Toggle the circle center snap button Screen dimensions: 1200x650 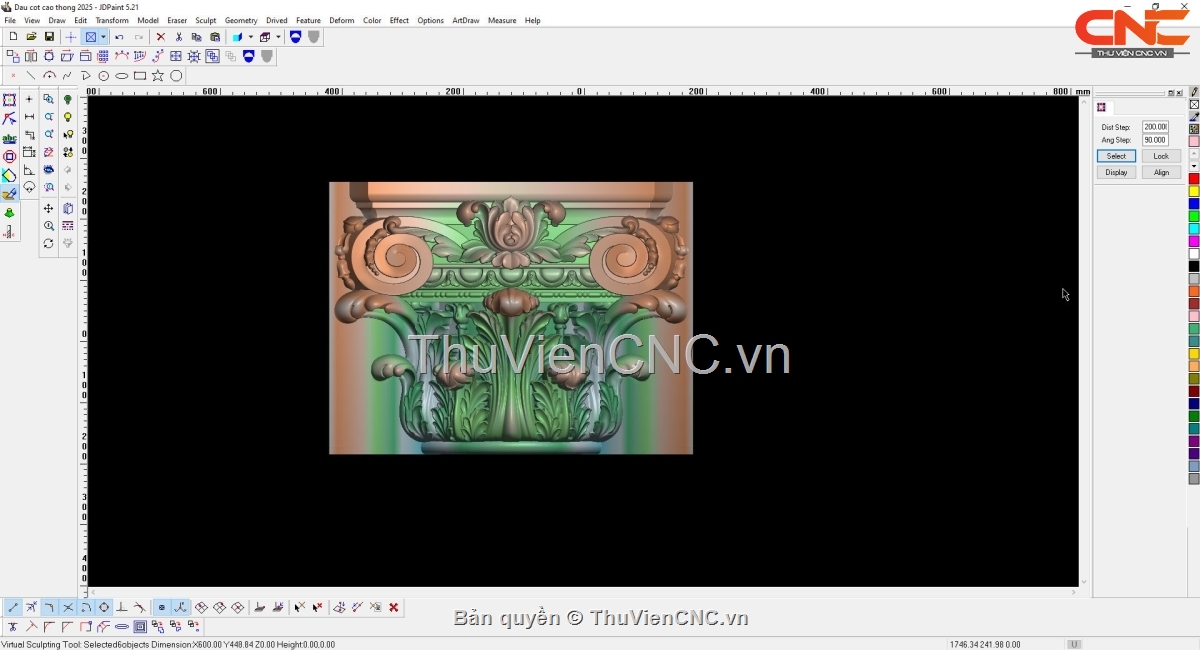point(104,607)
